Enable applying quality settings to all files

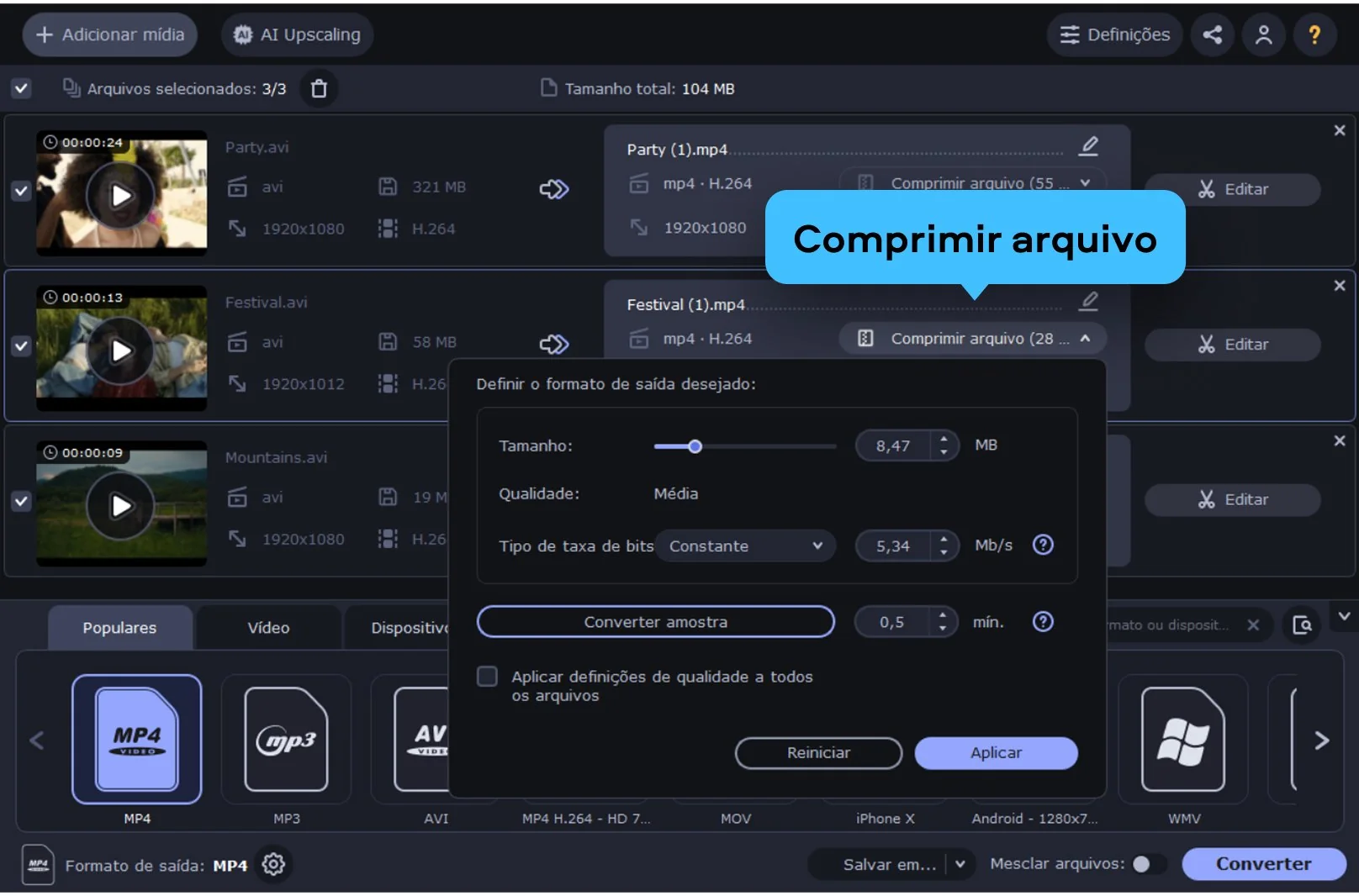coord(487,677)
